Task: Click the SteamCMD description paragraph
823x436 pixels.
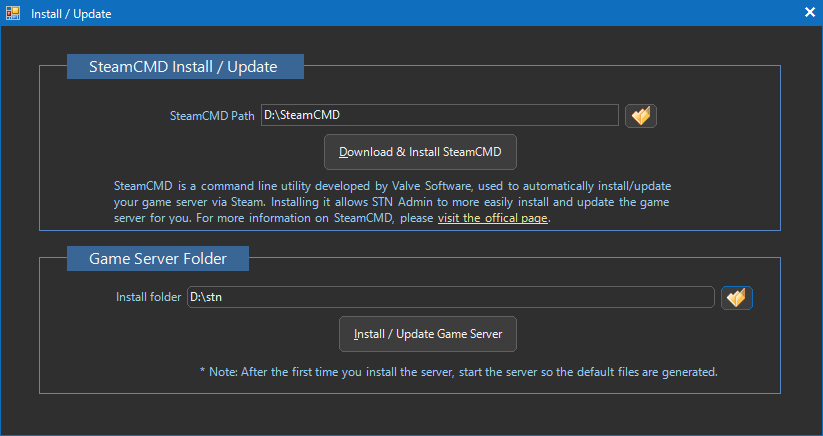Action: click(390, 201)
